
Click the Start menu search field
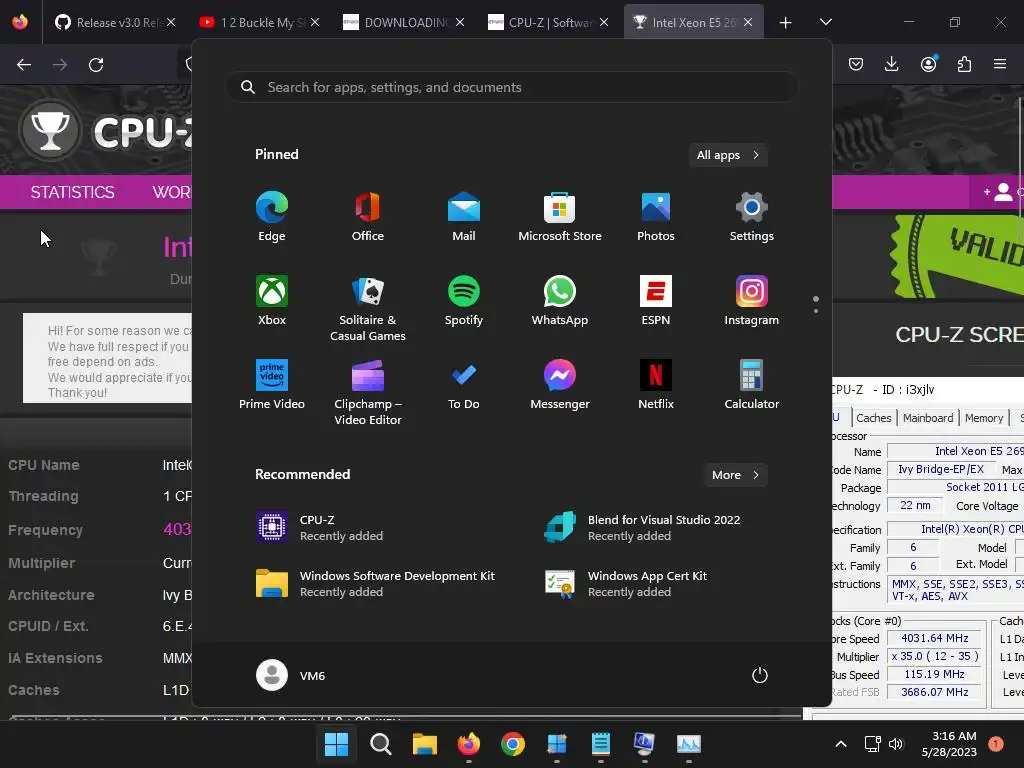pos(512,87)
